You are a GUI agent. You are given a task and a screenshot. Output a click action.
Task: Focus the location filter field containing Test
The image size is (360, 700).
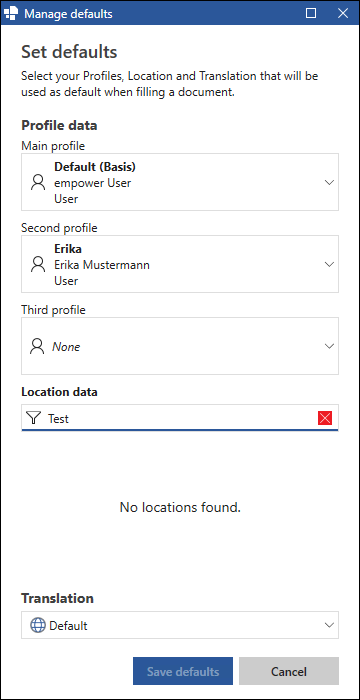point(180,418)
